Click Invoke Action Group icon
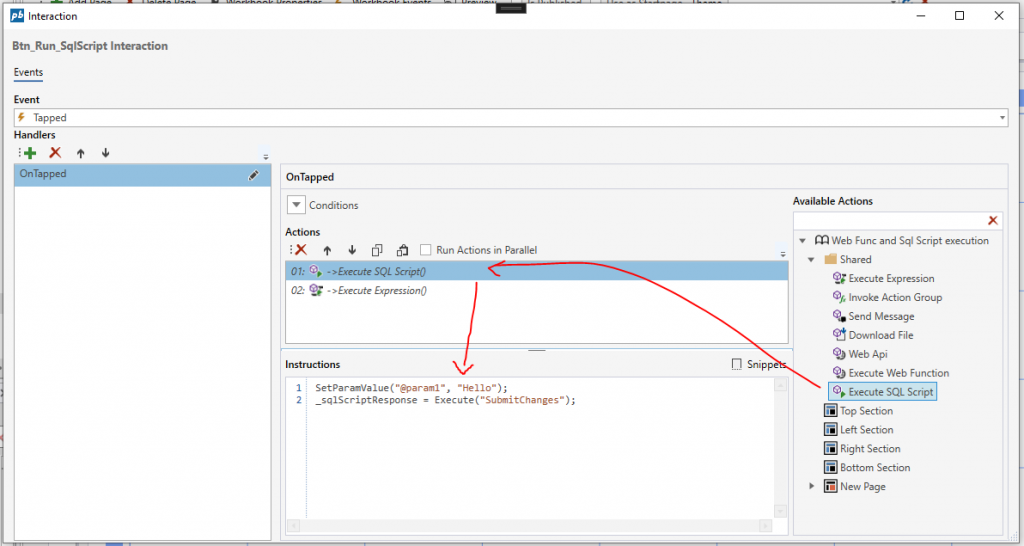Viewport: 1024px width, 546px height. (x=839, y=297)
